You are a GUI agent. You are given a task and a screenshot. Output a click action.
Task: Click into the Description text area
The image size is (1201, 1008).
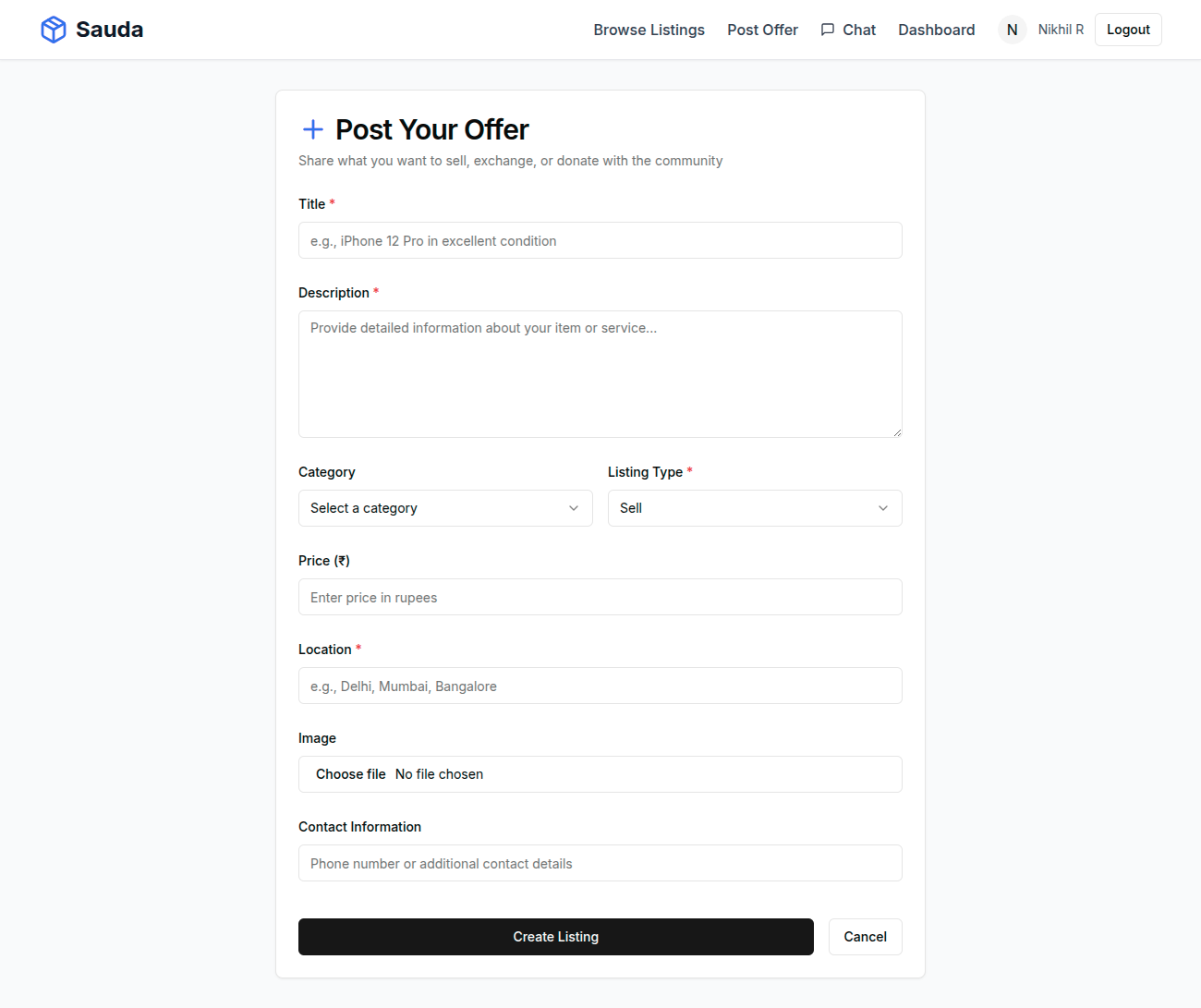[x=600, y=373]
